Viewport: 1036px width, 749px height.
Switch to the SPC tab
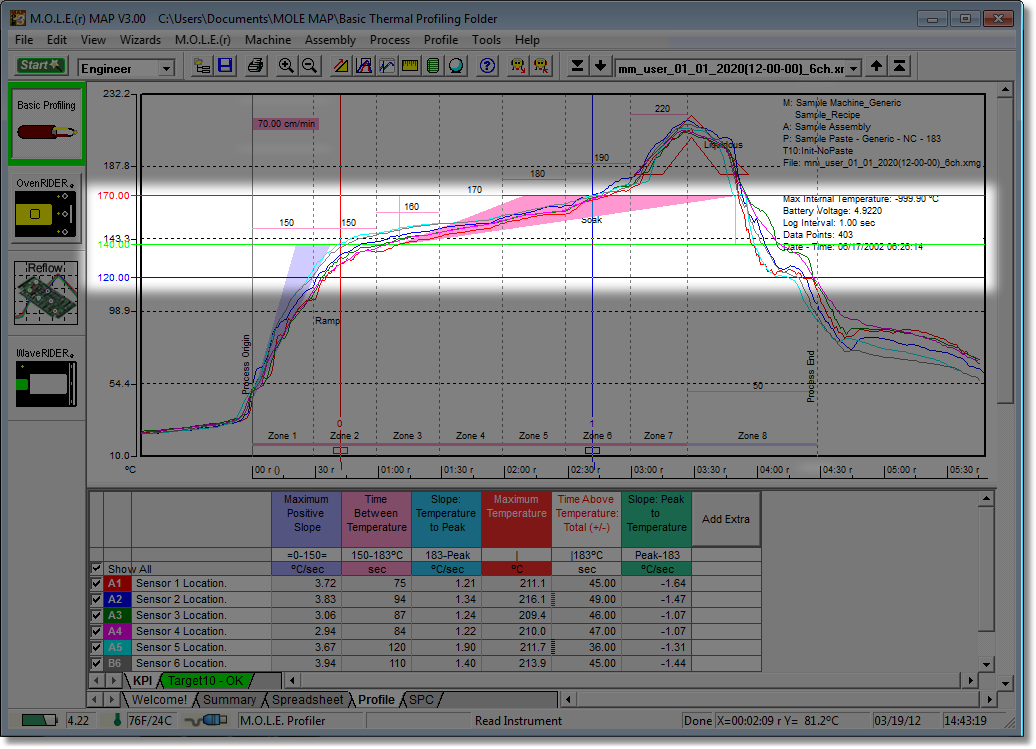click(422, 700)
